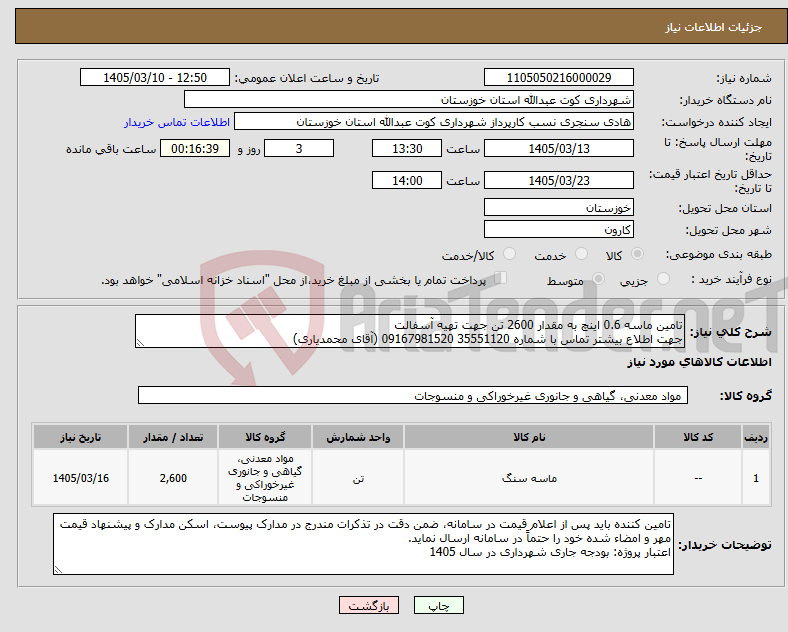This screenshot has height=632, width=788.
Task: Click the unit cell تن
Action: point(358,478)
